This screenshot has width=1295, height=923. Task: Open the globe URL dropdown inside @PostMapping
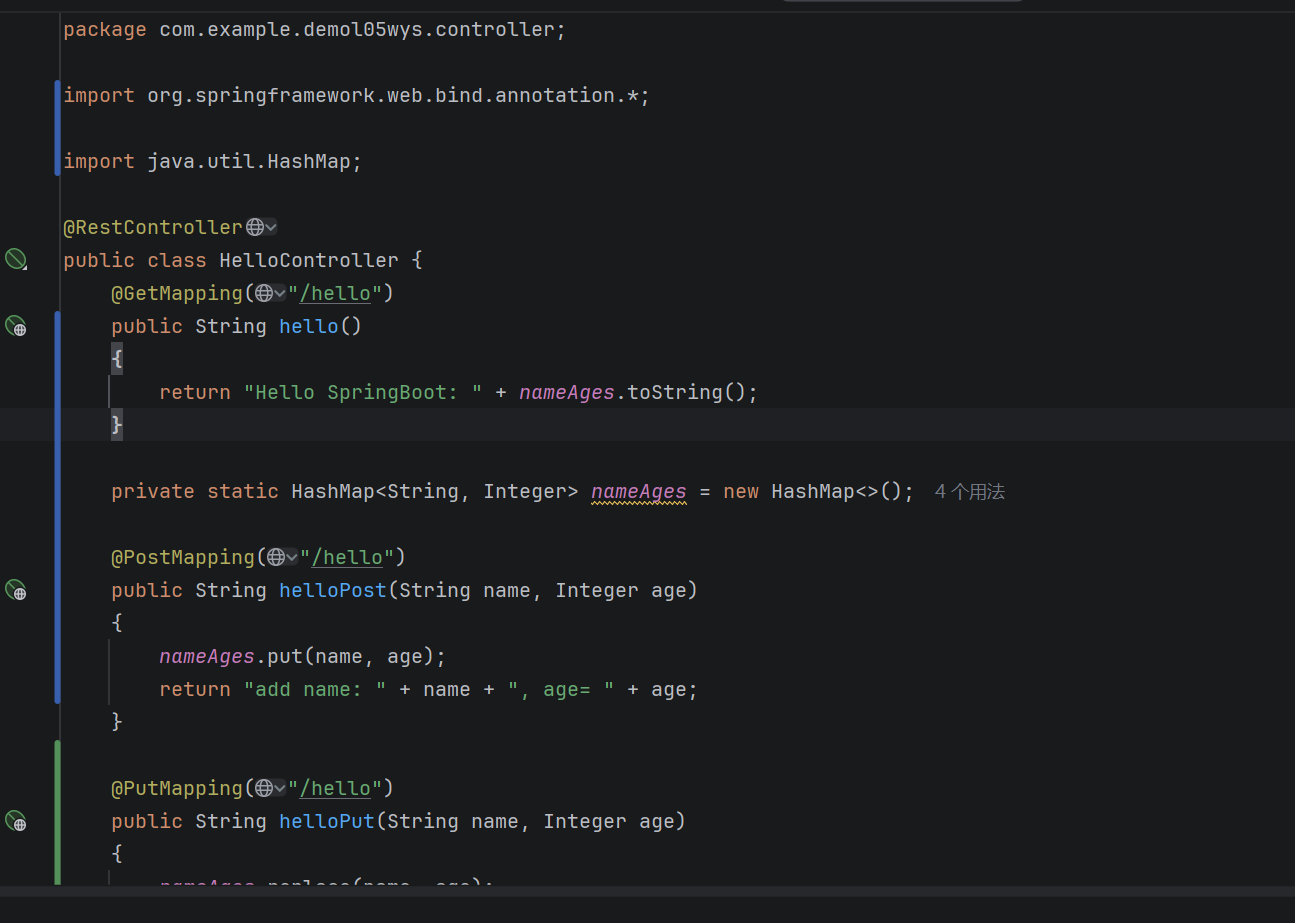pyautogui.click(x=282, y=557)
